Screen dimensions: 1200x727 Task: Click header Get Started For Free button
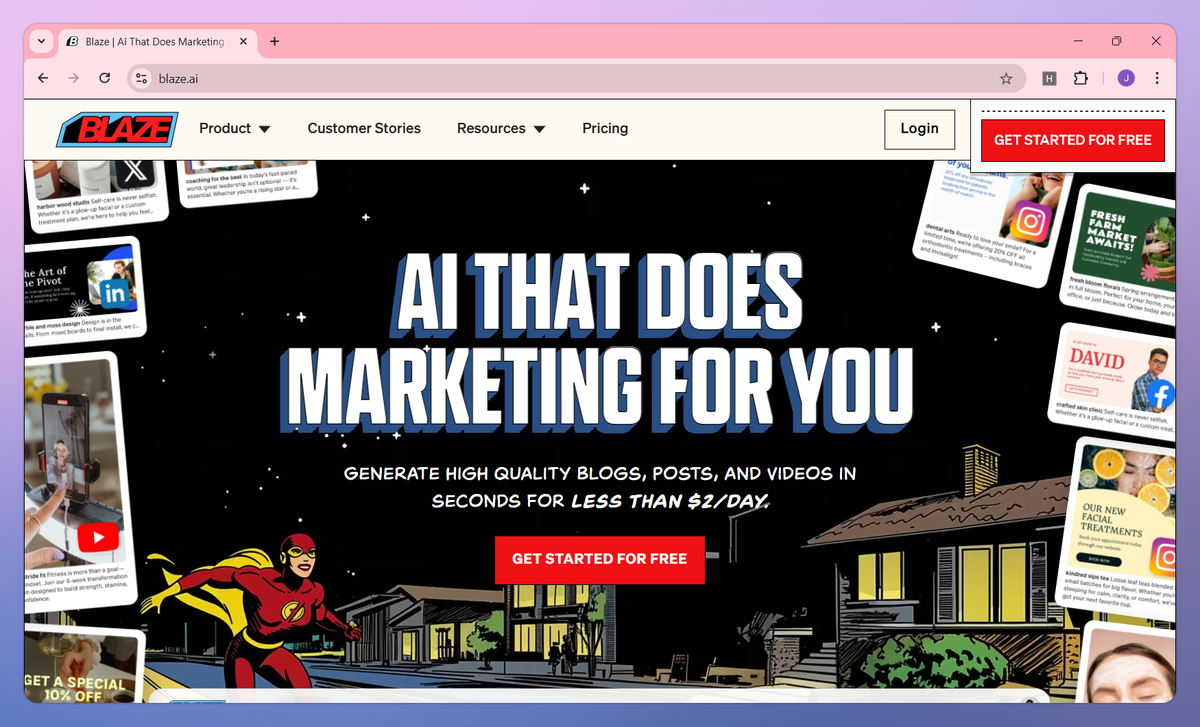[1073, 140]
